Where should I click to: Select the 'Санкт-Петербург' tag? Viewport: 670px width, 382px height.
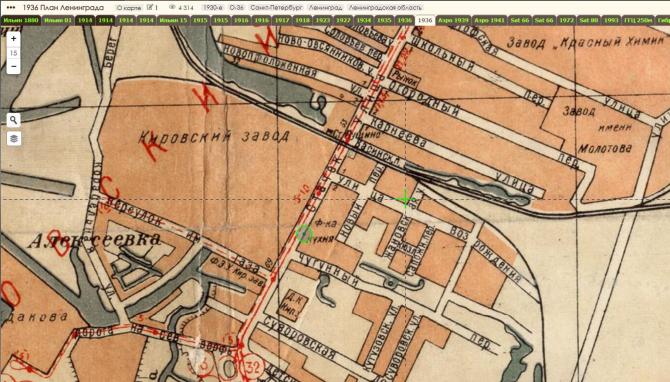click(276, 8)
